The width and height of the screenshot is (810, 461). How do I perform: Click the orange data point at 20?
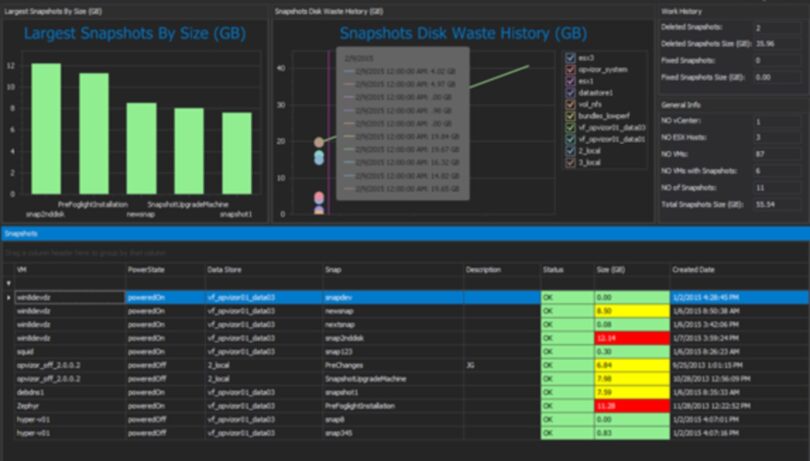(x=319, y=142)
